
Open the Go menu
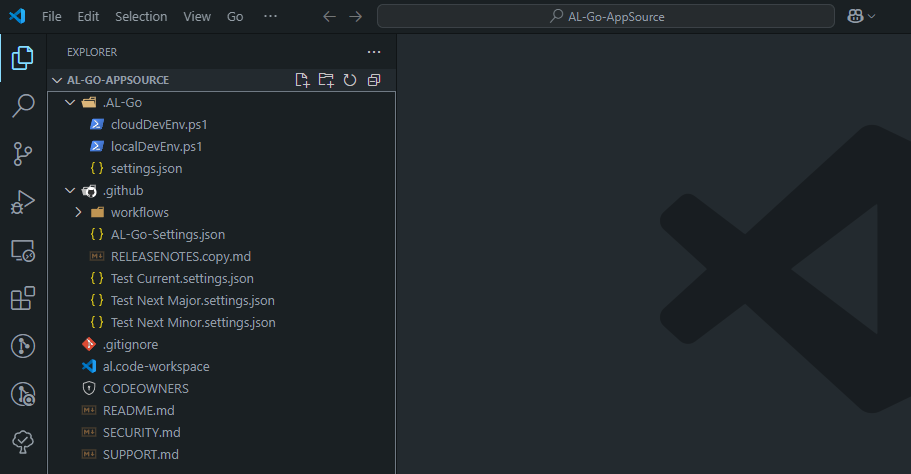point(235,17)
